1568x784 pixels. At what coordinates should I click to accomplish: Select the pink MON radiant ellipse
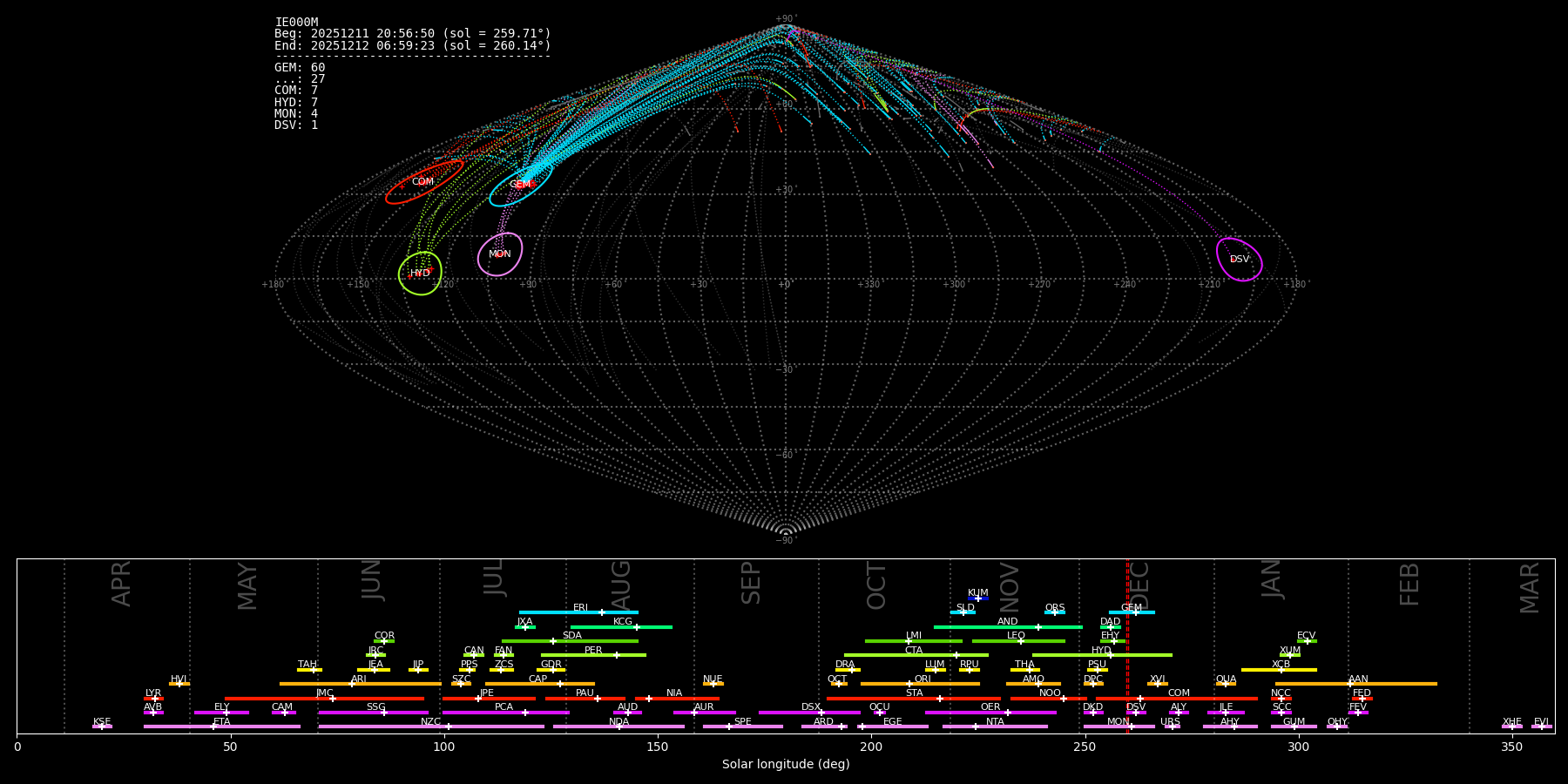[x=500, y=254]
